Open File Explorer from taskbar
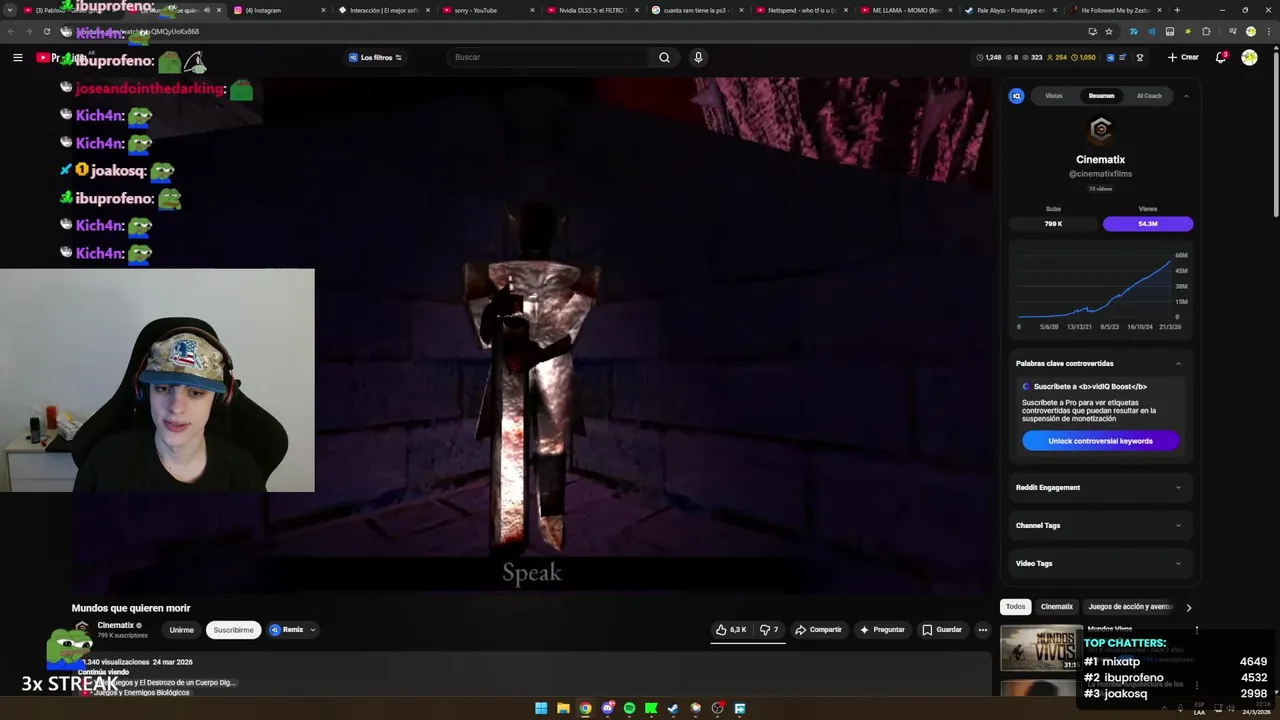Screen dimensions: 1280x720 (563, 708)
